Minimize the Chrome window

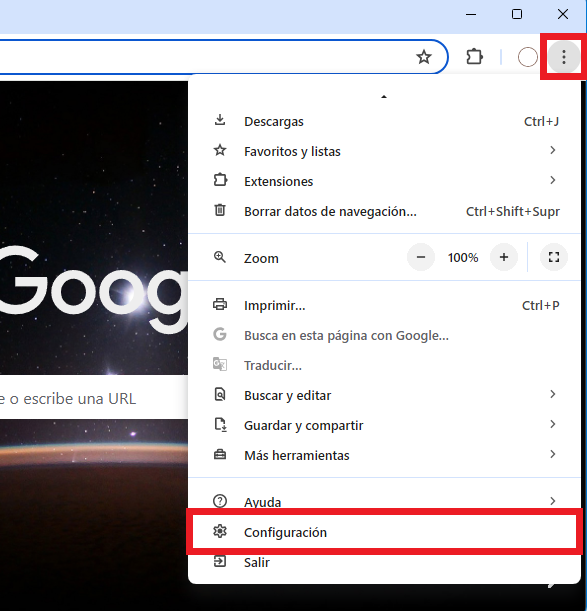[x=471, y=14]
